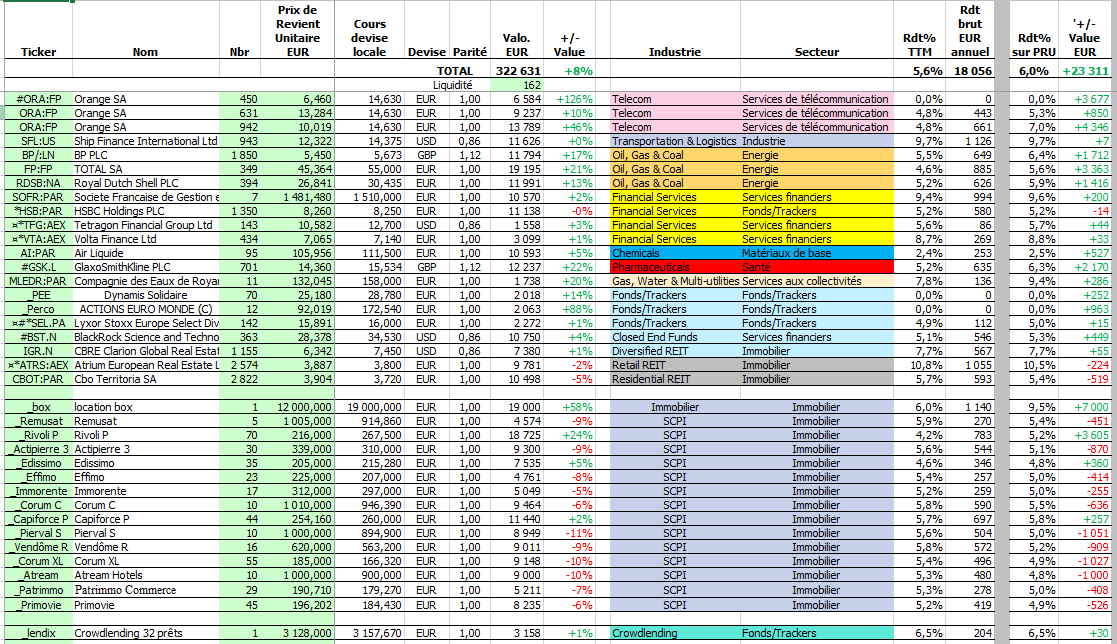
Task: Click Volta Finance Ltd name cell
Action: [145, 239]
